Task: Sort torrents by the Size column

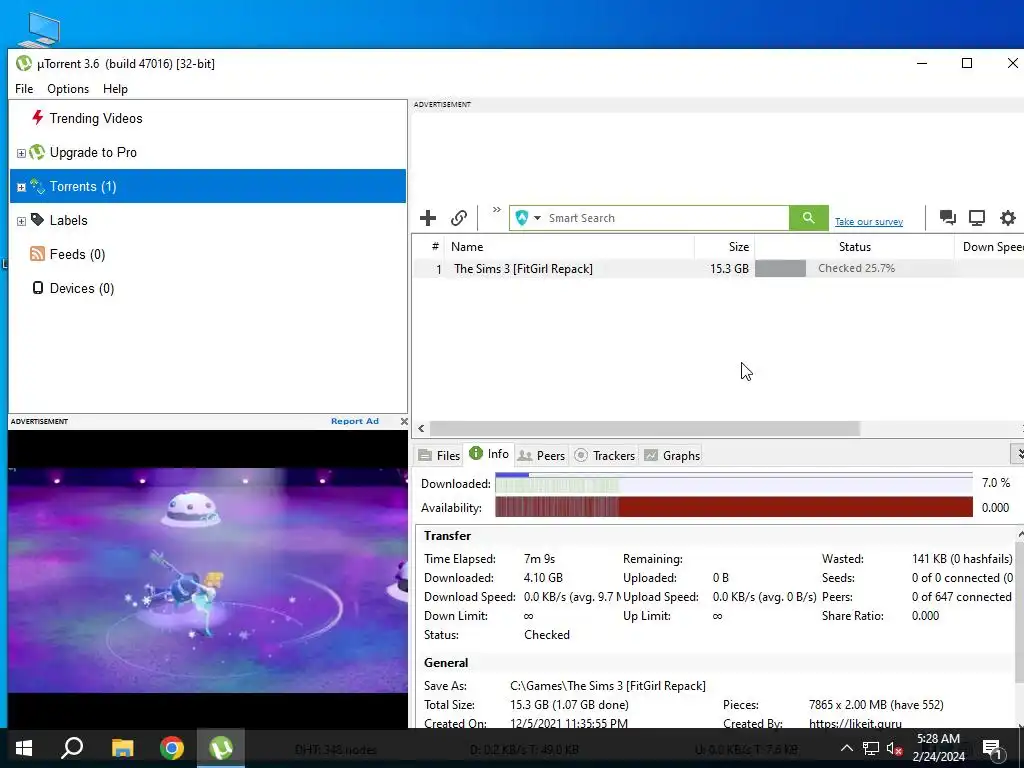Action: click(724, 247)
